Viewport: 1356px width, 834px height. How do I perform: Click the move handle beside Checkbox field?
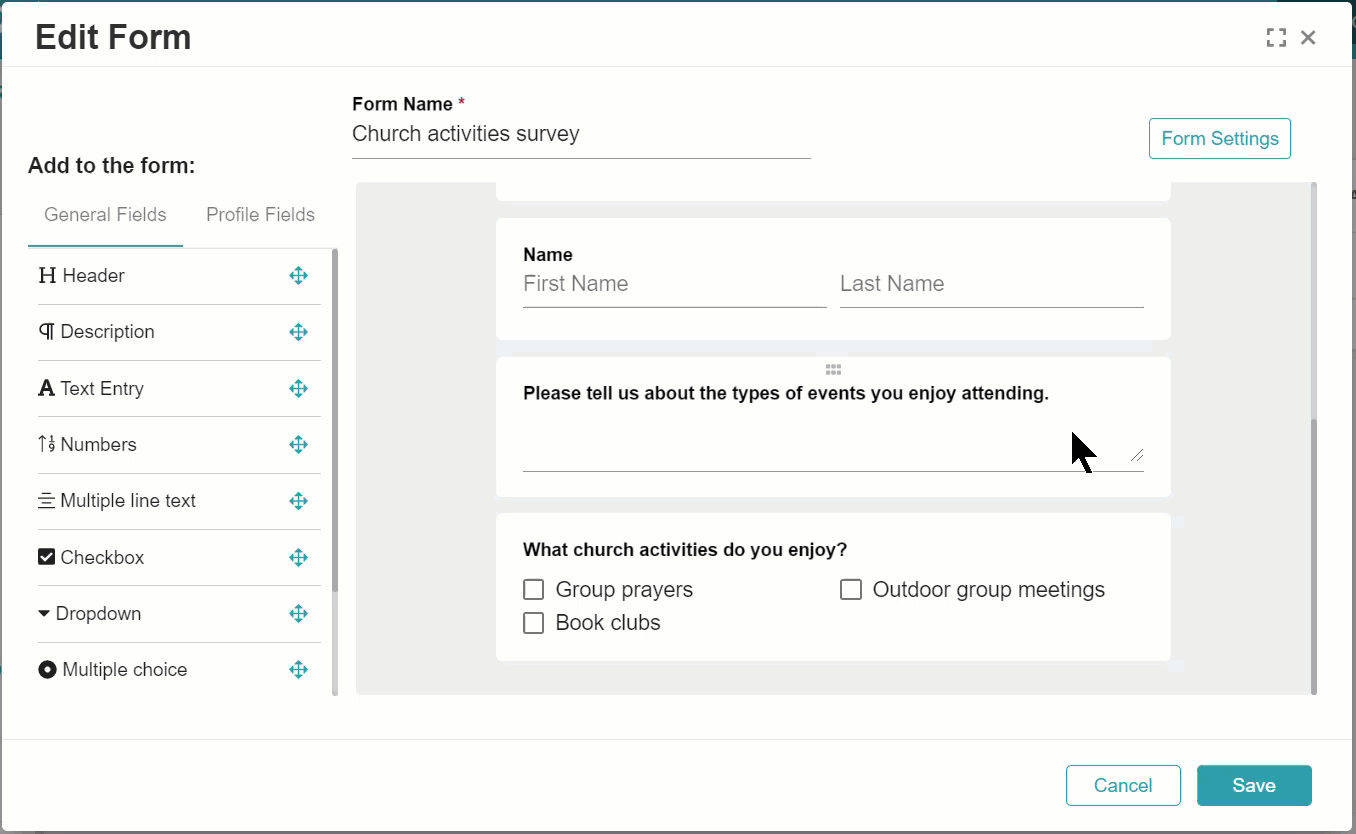[x=298, y=558]
